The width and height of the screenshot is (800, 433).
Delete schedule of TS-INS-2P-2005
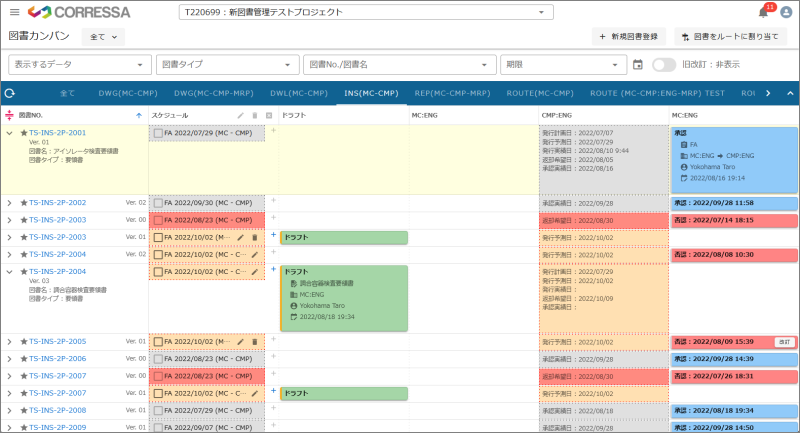pos(255,342)
